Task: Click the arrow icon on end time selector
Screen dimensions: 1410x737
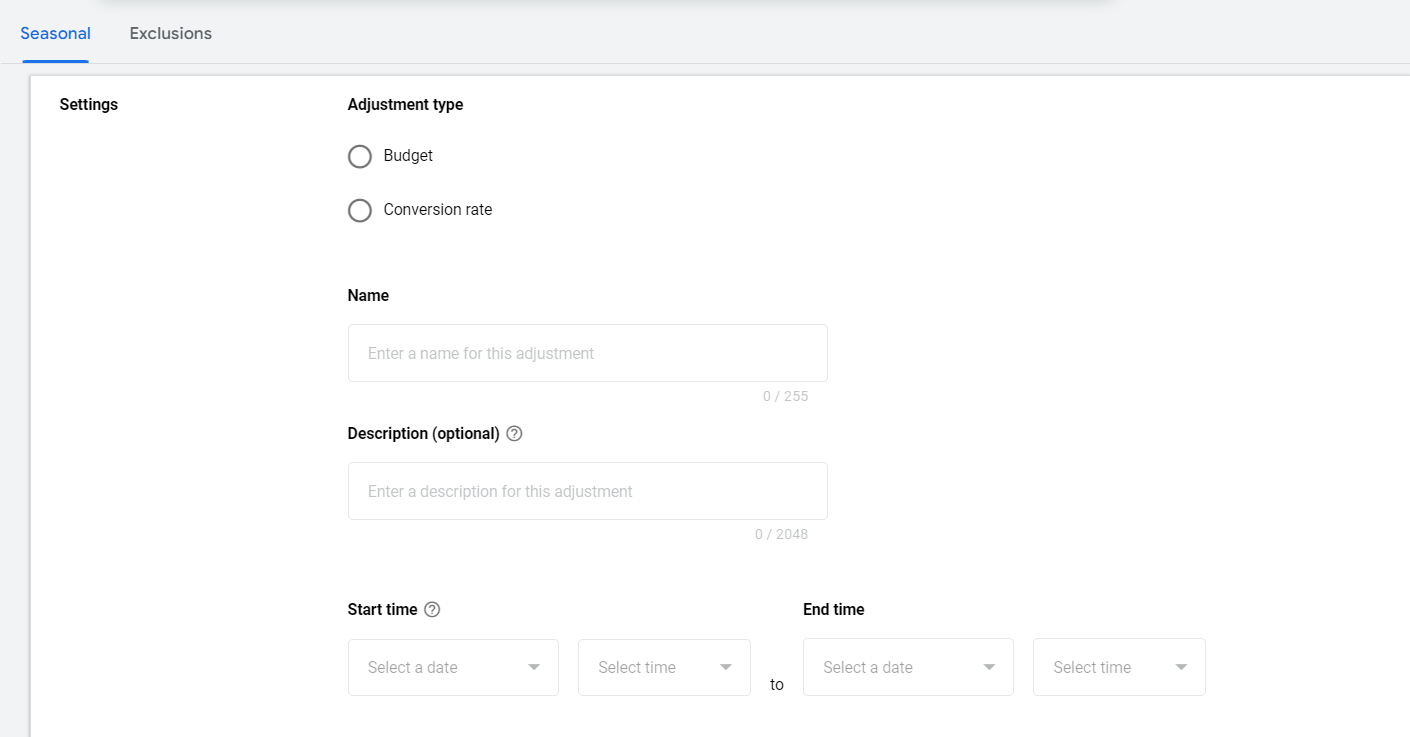Action: point(1181,667)
